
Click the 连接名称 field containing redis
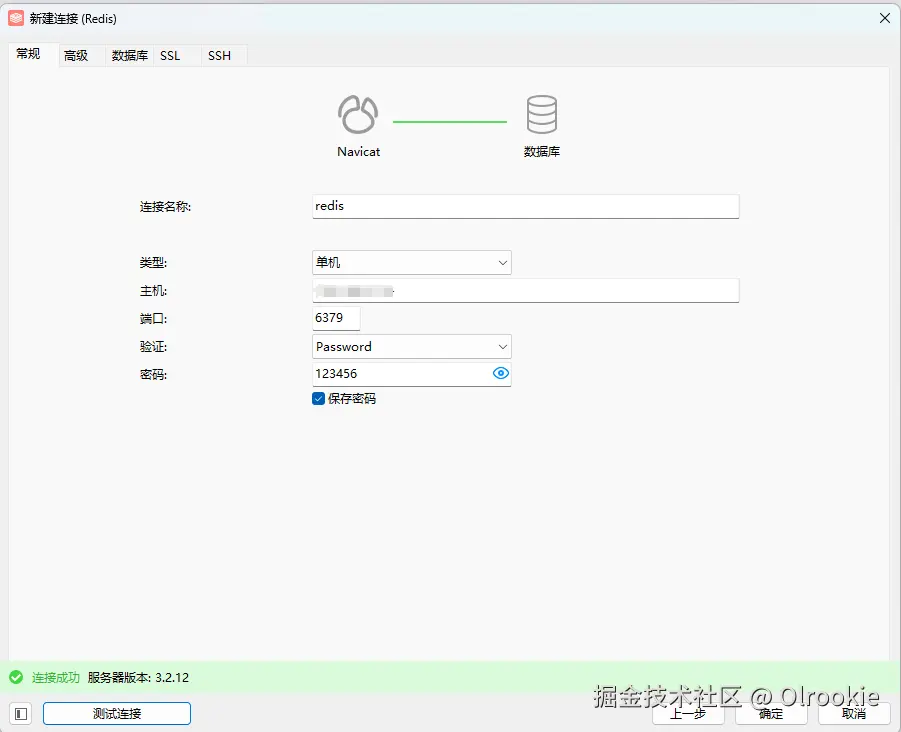point(526,206)
